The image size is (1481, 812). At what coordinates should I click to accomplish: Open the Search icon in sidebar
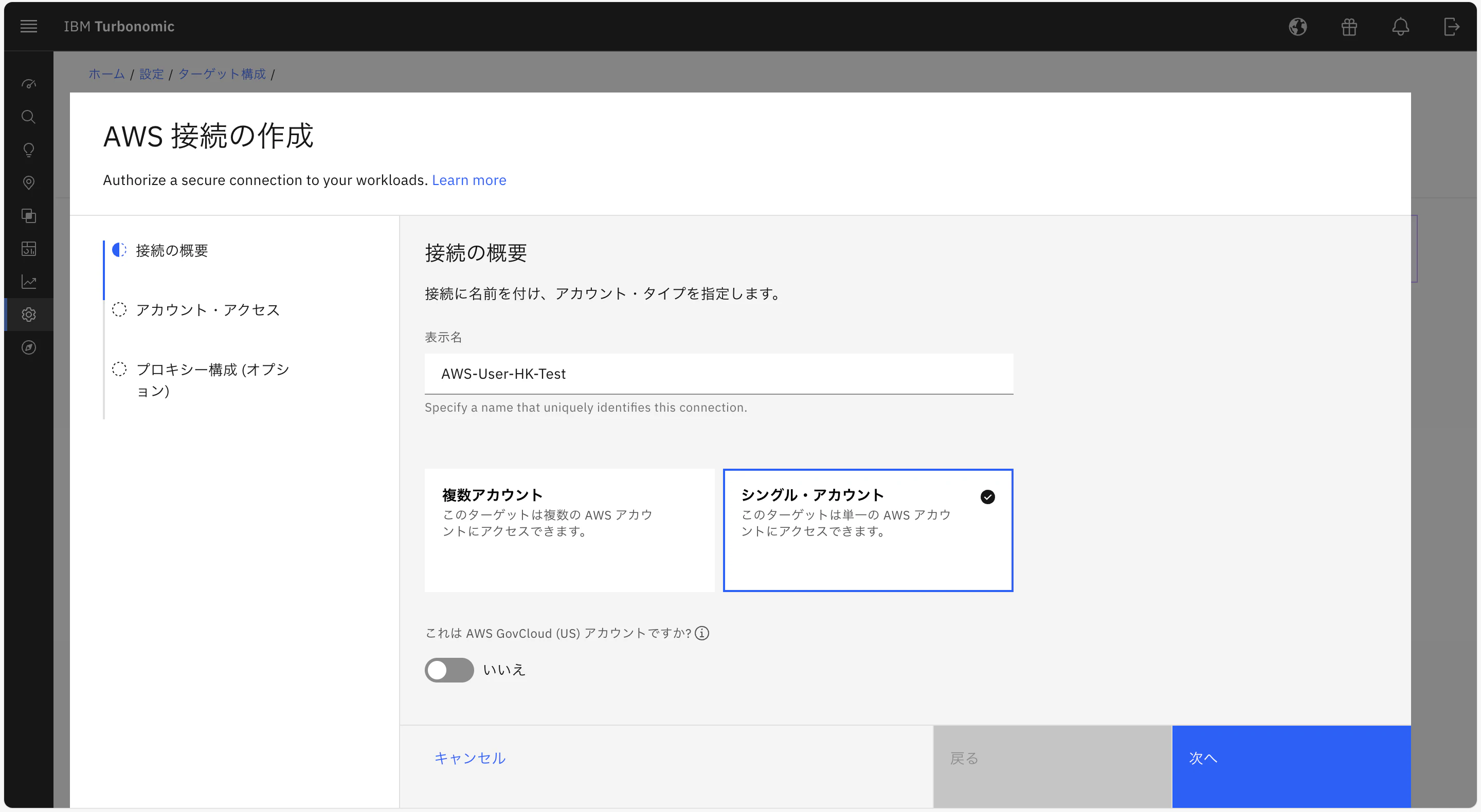click(29, 117)
